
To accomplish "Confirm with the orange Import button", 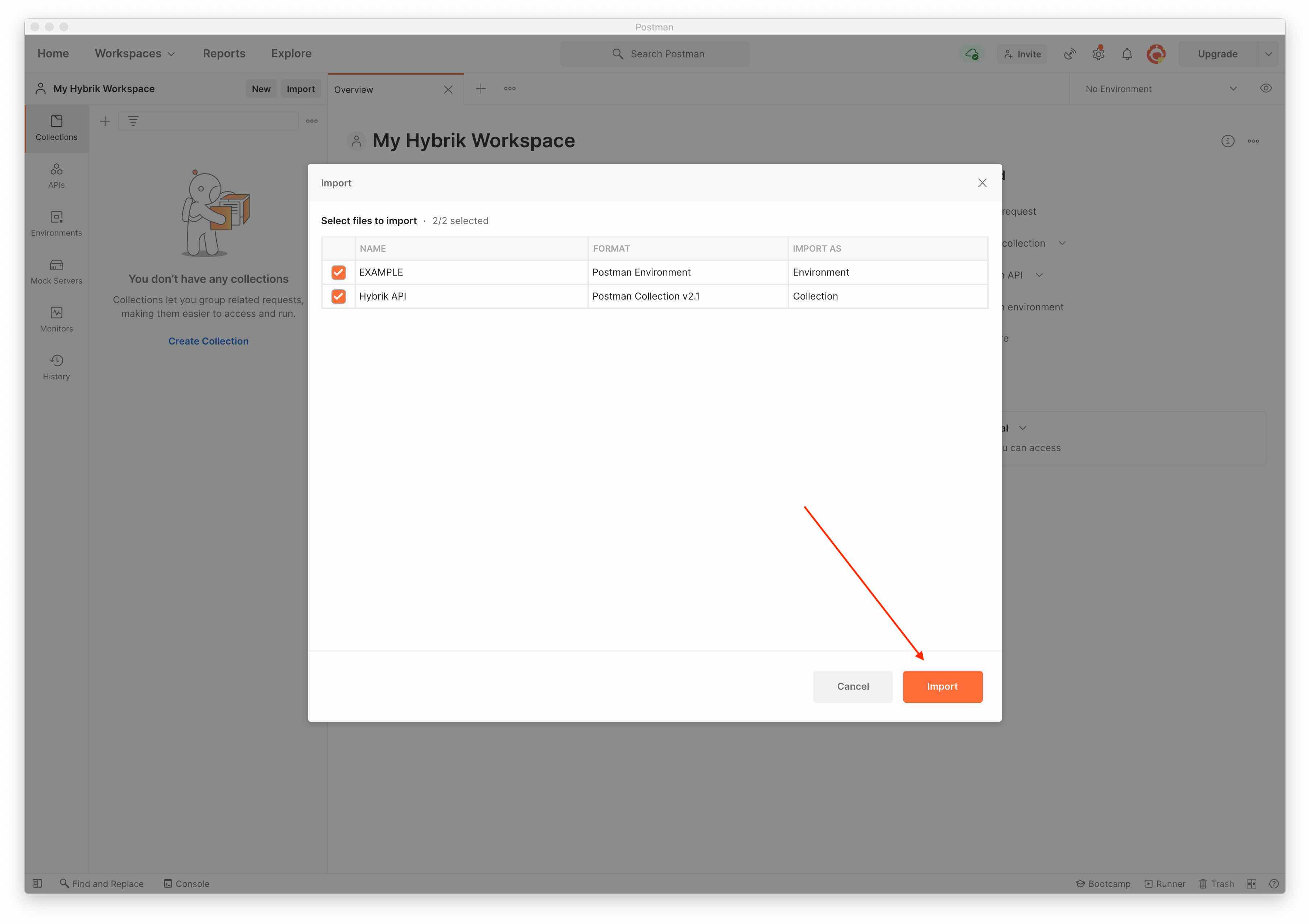I will (943, 687).
